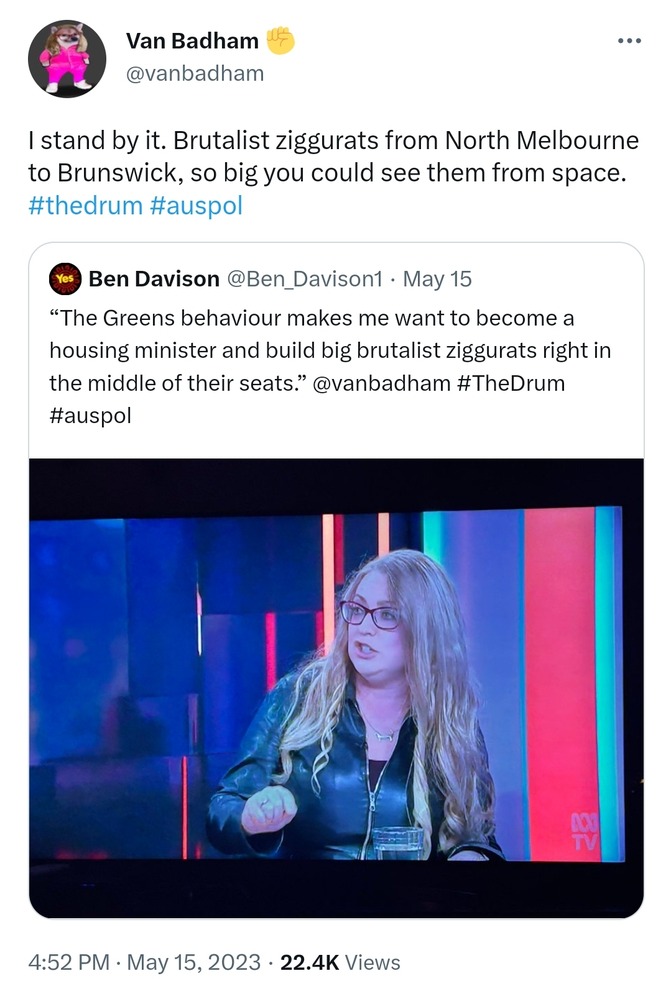Viewport: 671px width, 999px height.
Task: Open the @vanbadham handle under the name
Action: (194, 73)
